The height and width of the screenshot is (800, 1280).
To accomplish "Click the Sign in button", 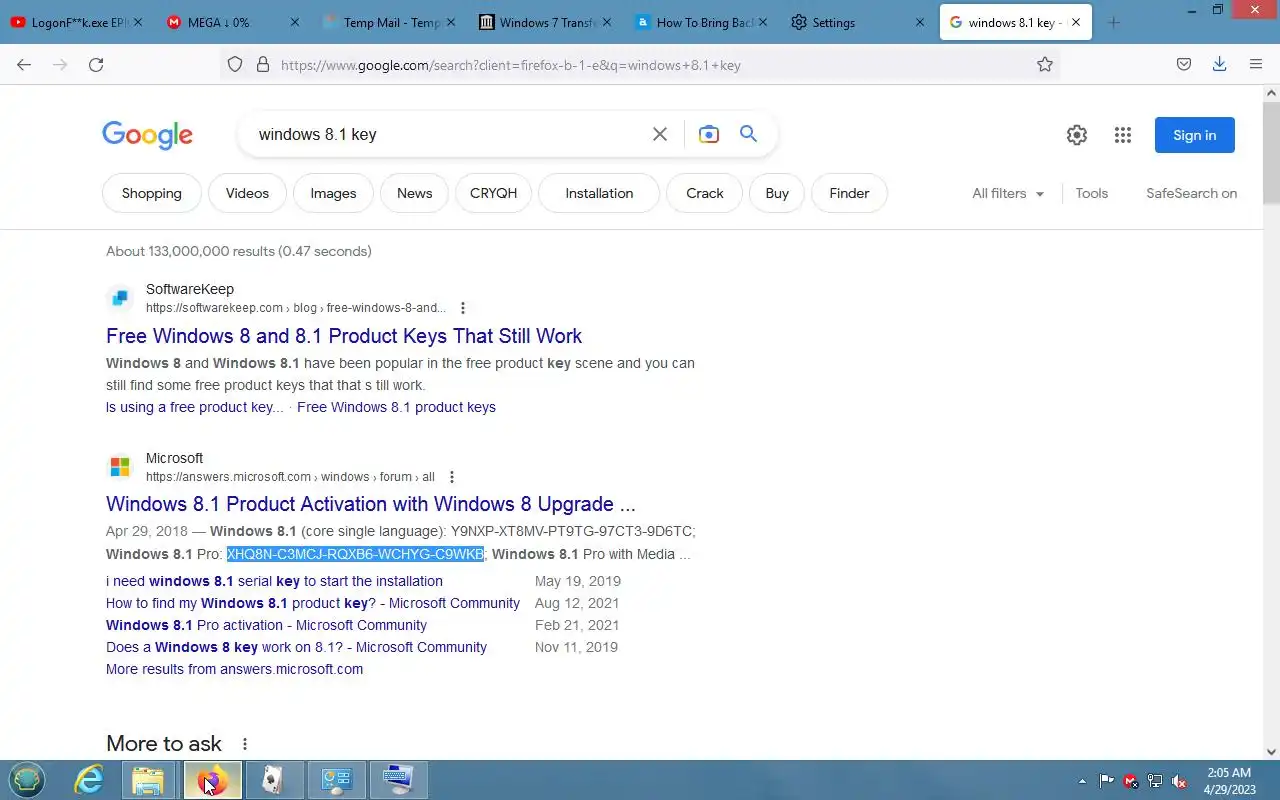I will (1195, 135).
